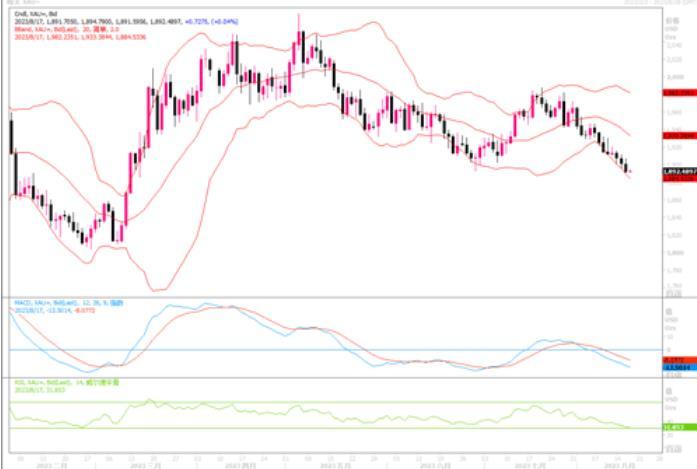Click the green RSI value tag on axis
The width and height of the screenshot is (697, 469).
(677, 427)
